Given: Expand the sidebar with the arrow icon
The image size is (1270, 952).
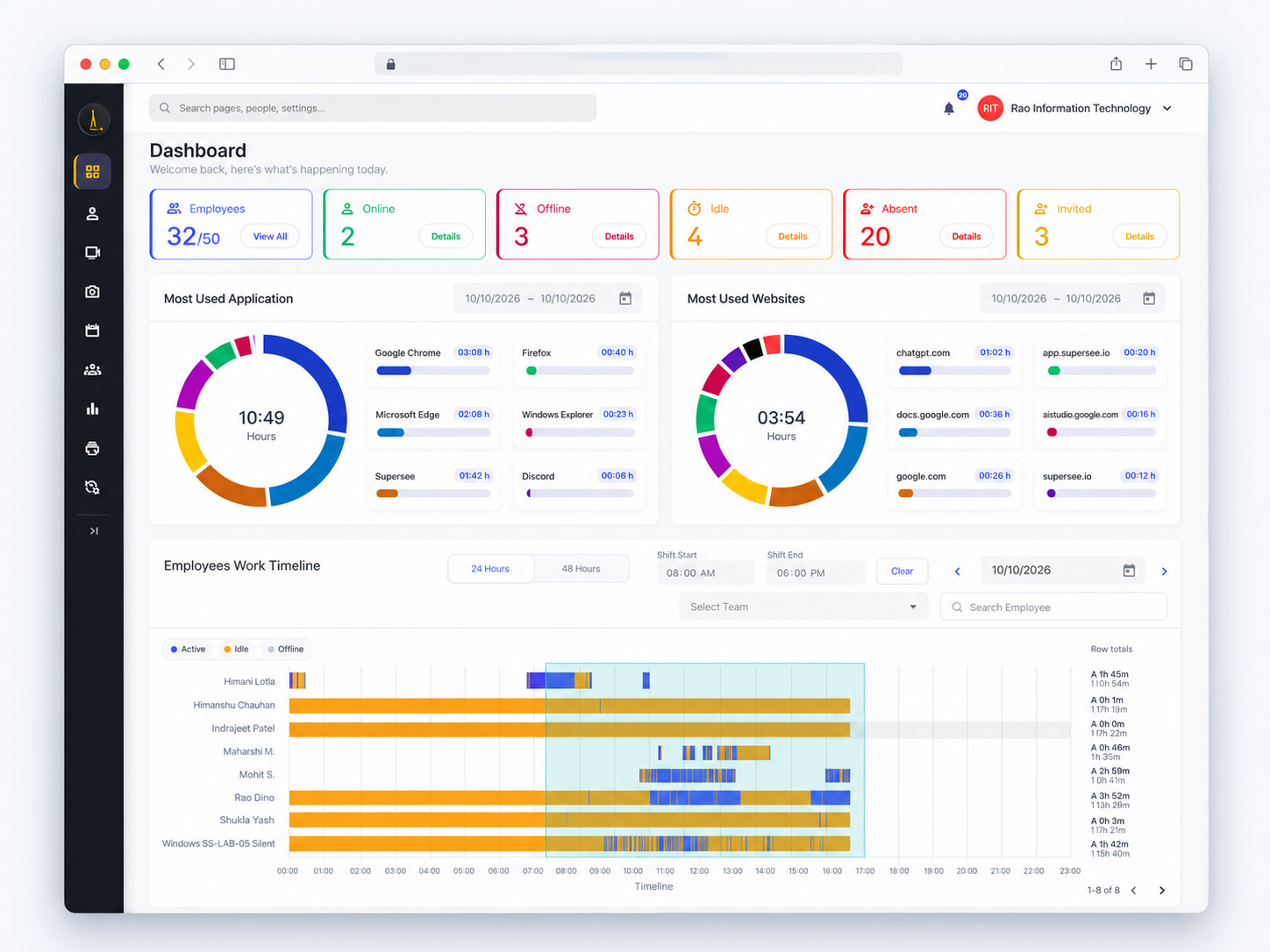Looking at the screenshot, I should [x=94, y=531].
